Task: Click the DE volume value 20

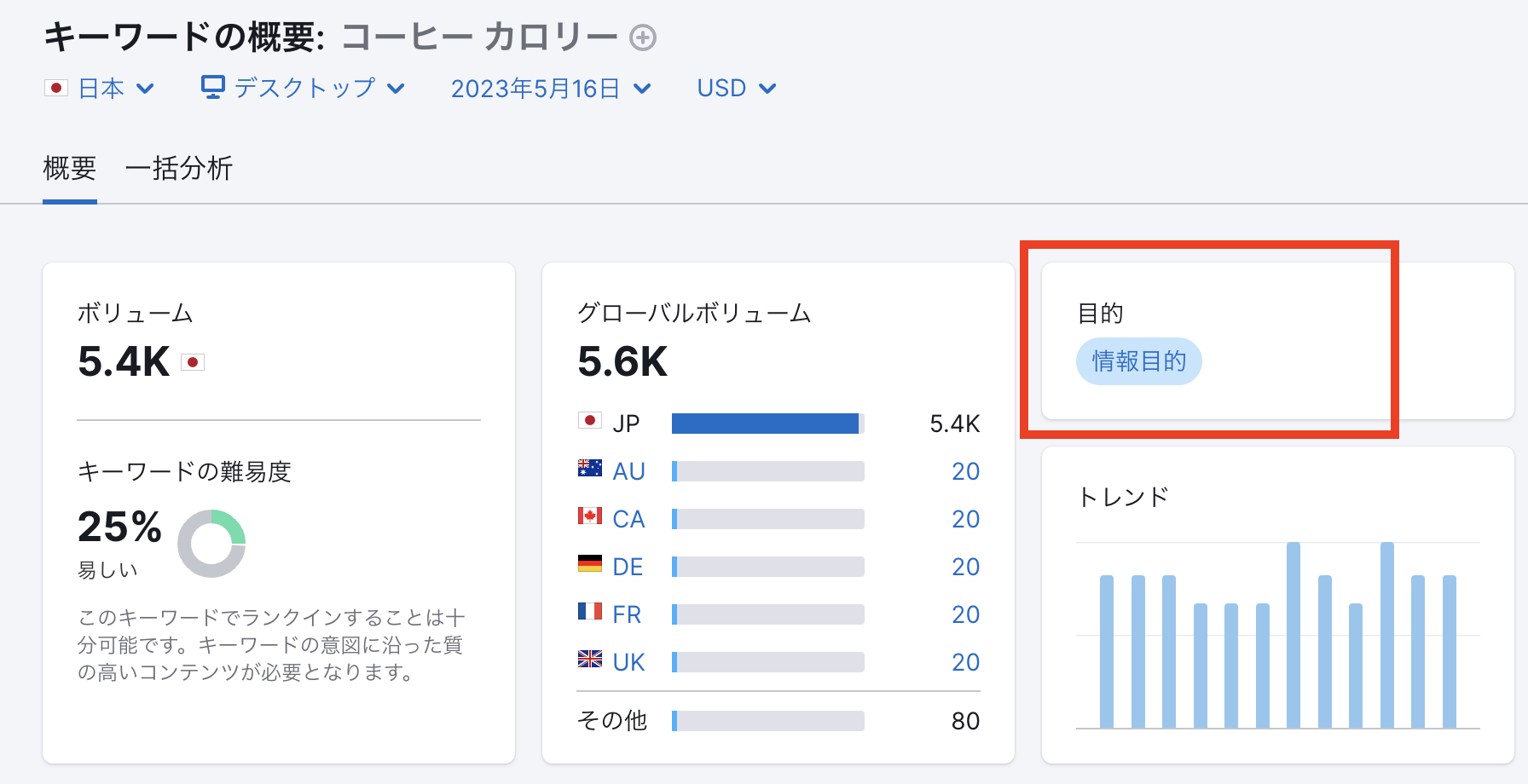Action: tap(965, 567)
